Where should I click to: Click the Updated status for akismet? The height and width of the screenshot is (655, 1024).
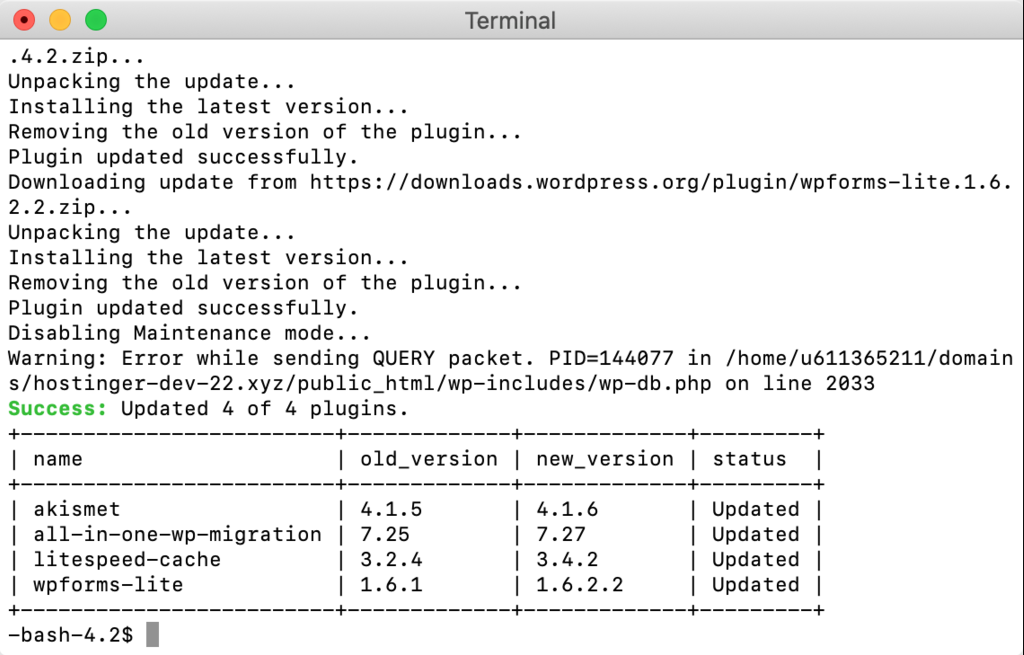[755, 509]
